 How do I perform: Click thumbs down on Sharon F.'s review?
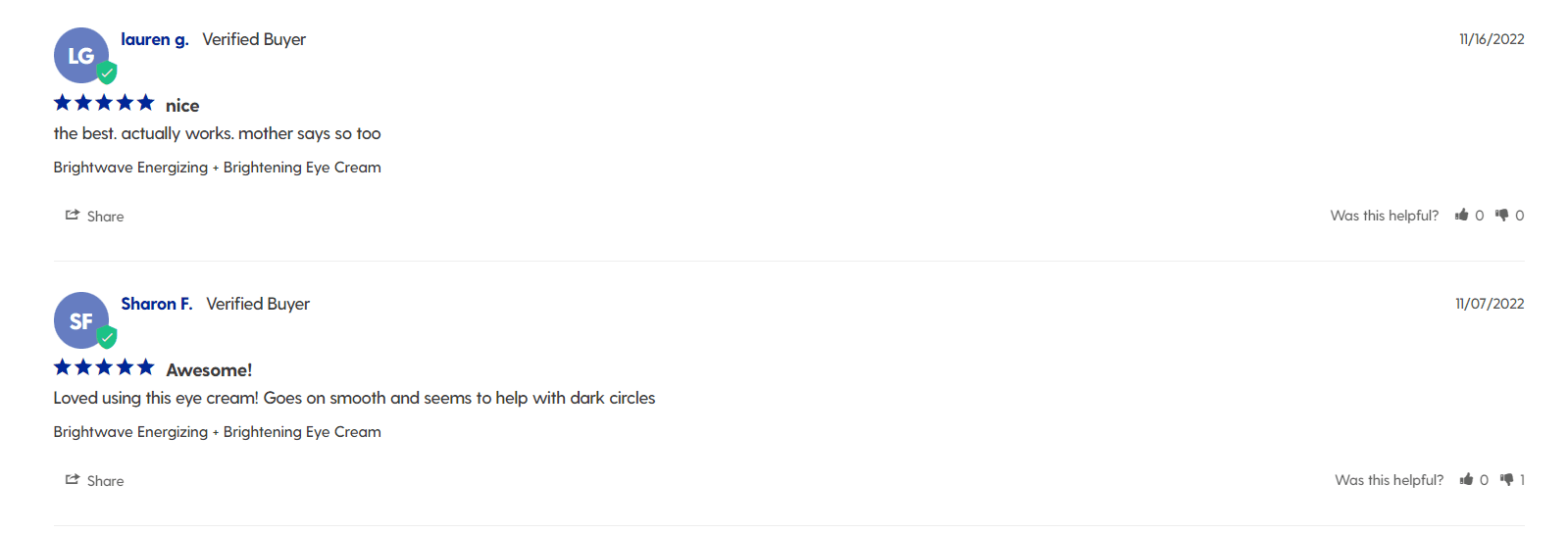click(x=1506, y=479)
